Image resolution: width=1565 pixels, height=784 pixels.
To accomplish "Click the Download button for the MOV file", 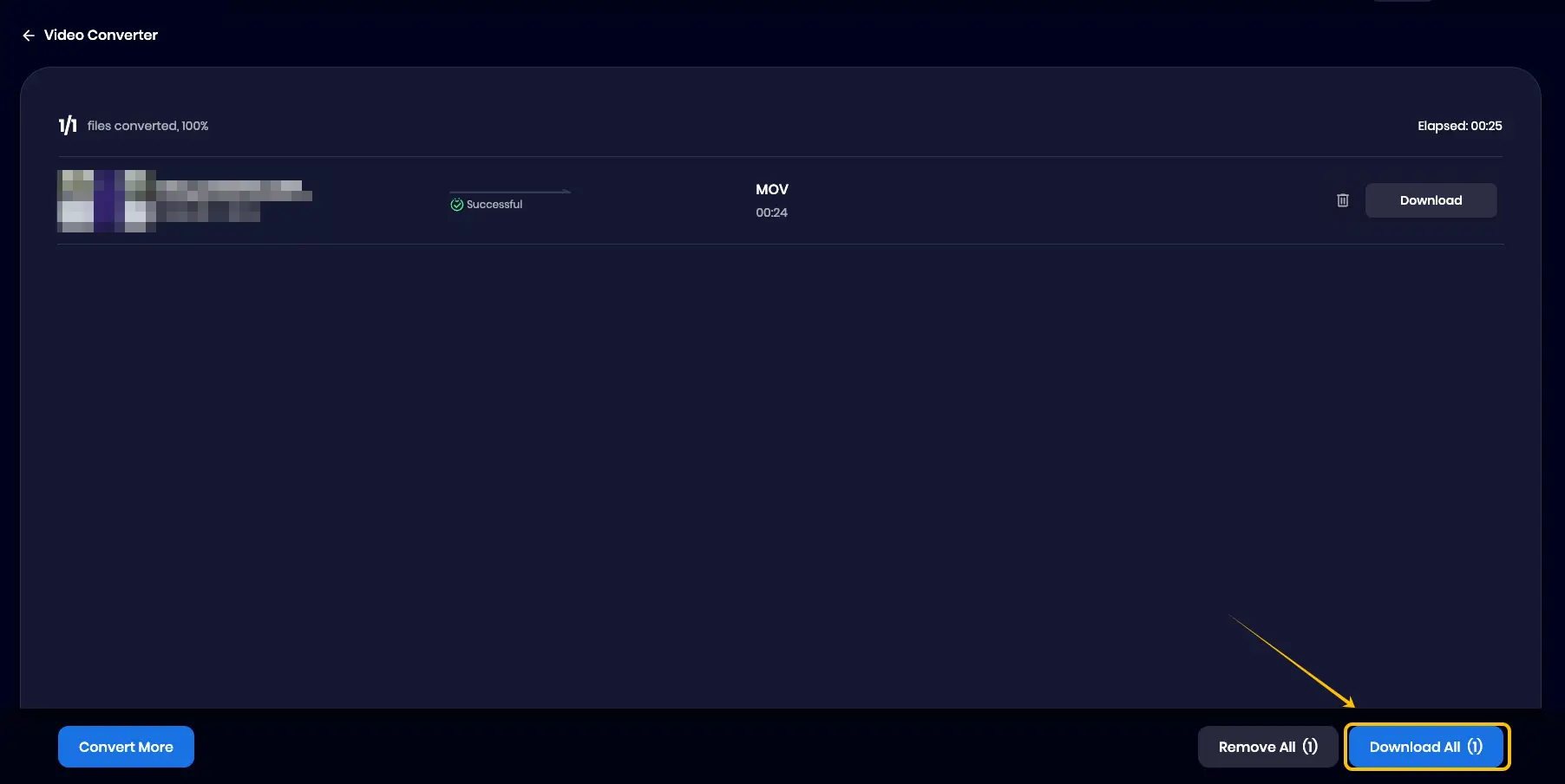I will point(1431,200).
